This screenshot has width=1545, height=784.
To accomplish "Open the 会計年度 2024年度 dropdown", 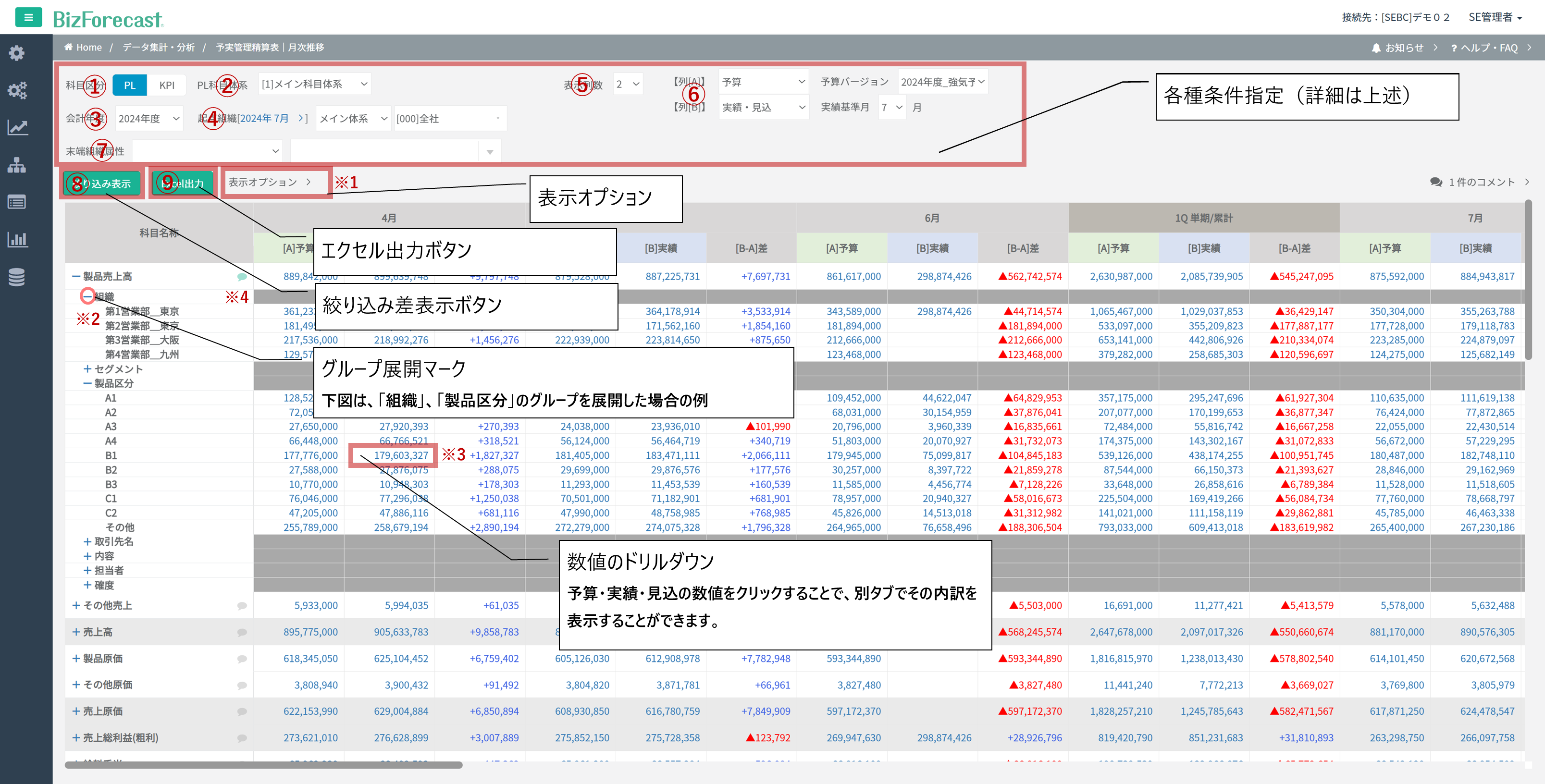I will 149,119.
